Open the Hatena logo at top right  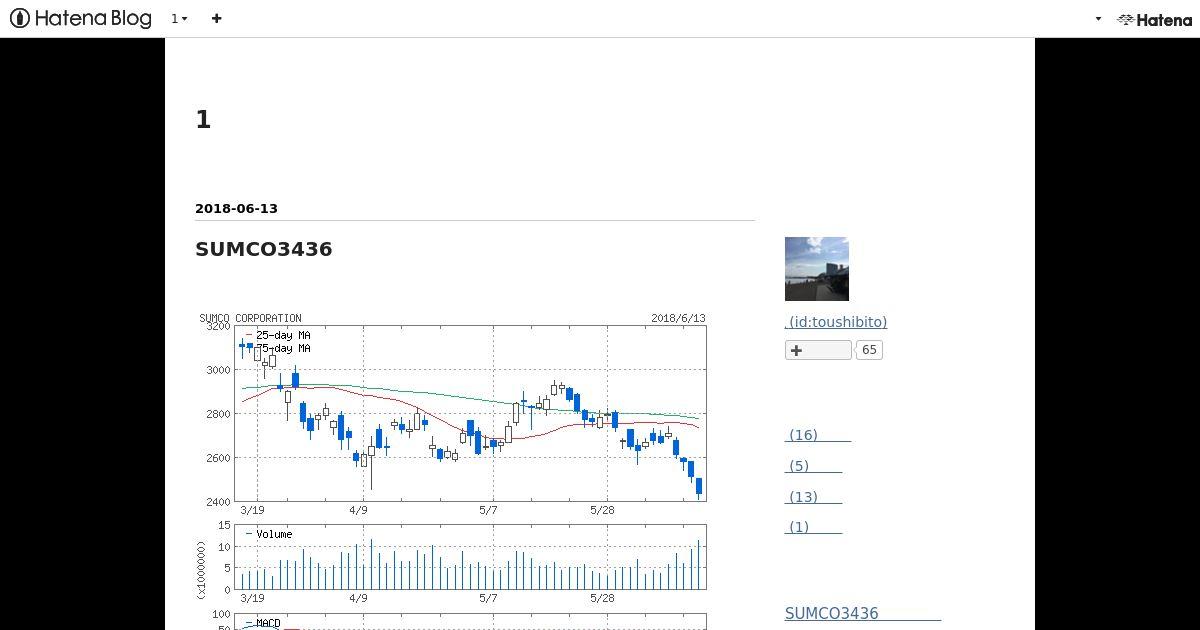[x=1154, y=19]
